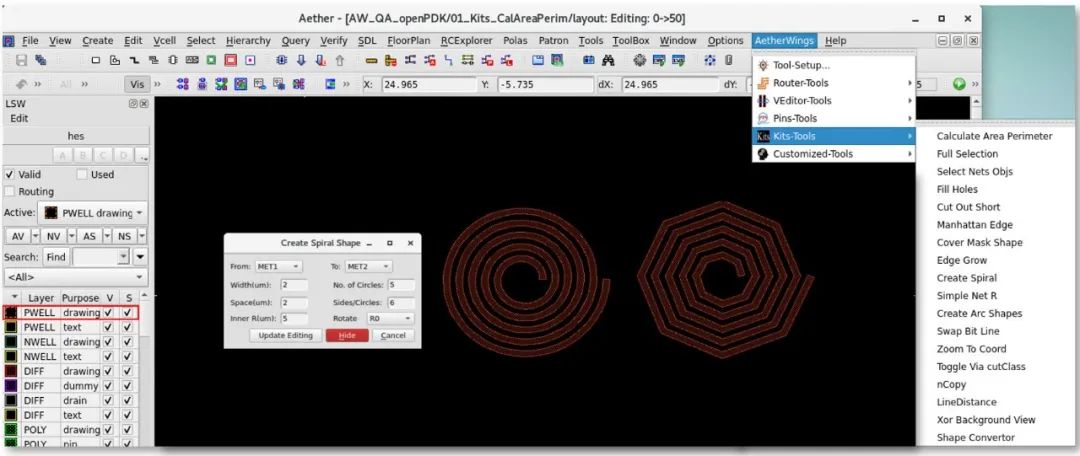
Task: Click the blue lightning path icon
Action: click(x=449, y=61)
